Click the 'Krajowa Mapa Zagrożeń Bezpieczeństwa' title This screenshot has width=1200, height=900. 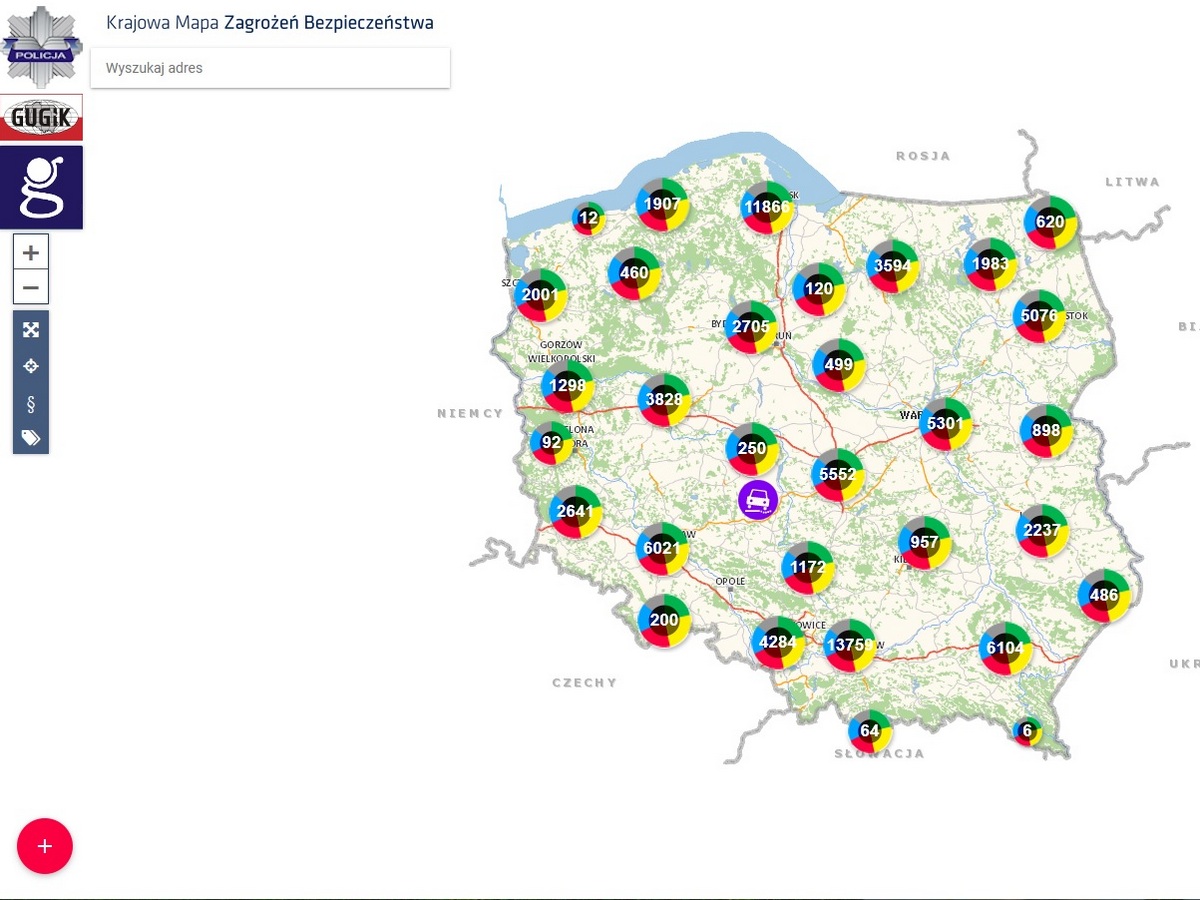coord(270,22)
